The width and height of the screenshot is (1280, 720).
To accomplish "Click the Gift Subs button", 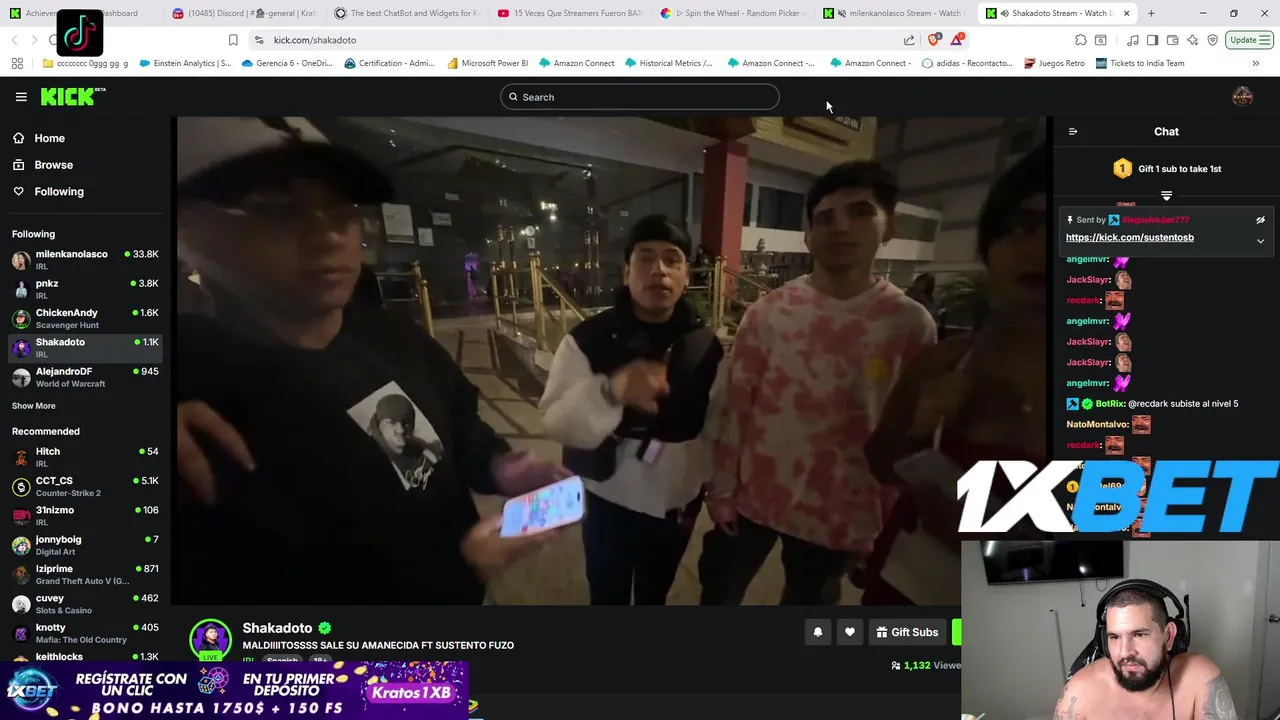I will [x=907, y=632].
